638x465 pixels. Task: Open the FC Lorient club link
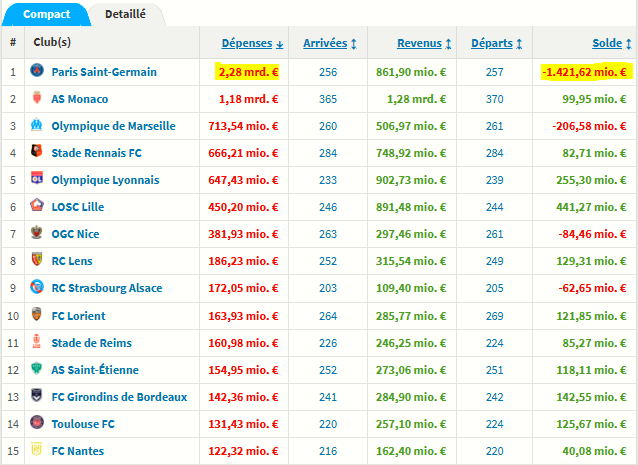[79, 316]
